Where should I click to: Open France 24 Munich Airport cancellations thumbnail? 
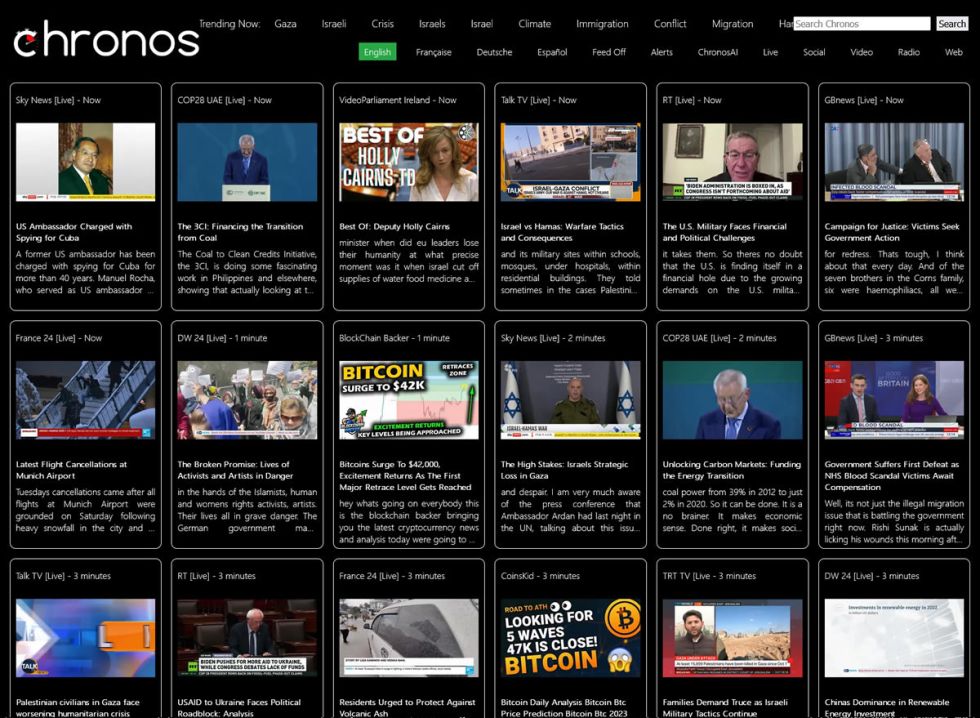(x=86, y=400)
